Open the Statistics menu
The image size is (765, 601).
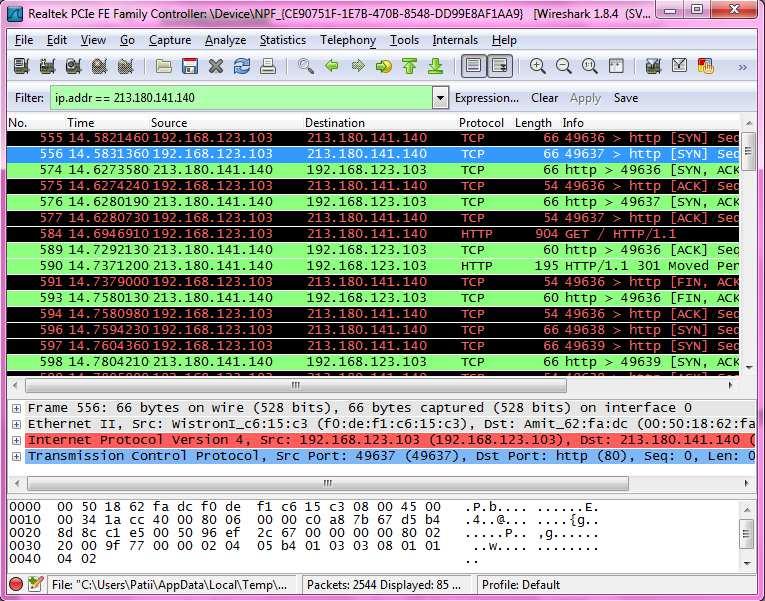[282, 40]
